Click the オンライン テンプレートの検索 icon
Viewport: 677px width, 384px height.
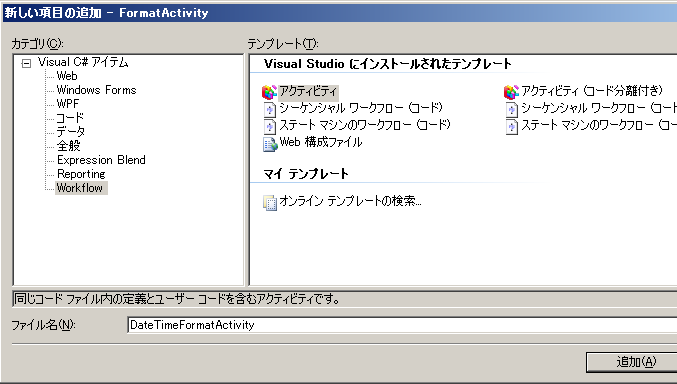(270, 203)
